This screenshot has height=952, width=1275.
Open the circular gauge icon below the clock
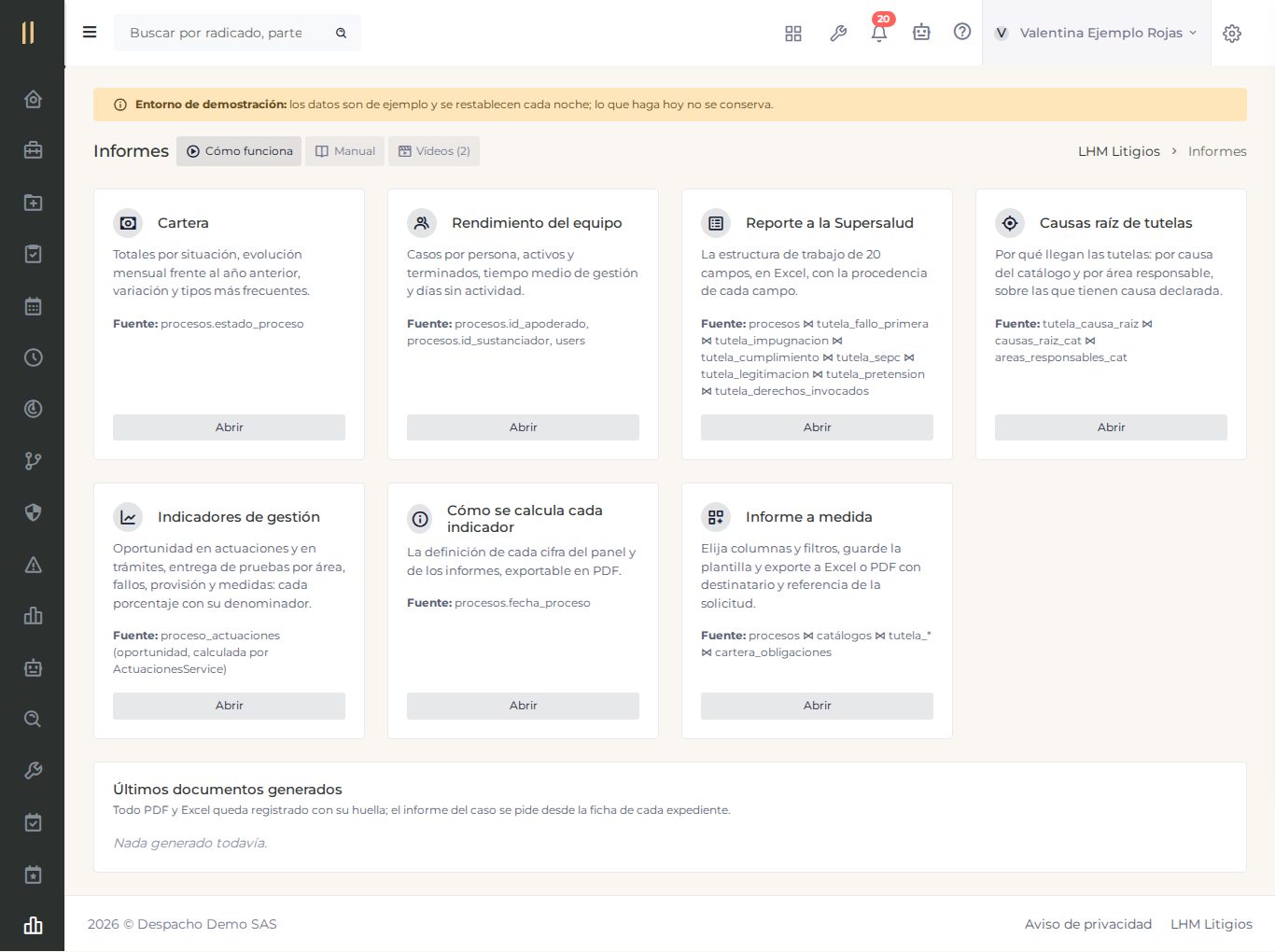pyautogui.click(x=33, y=409)
